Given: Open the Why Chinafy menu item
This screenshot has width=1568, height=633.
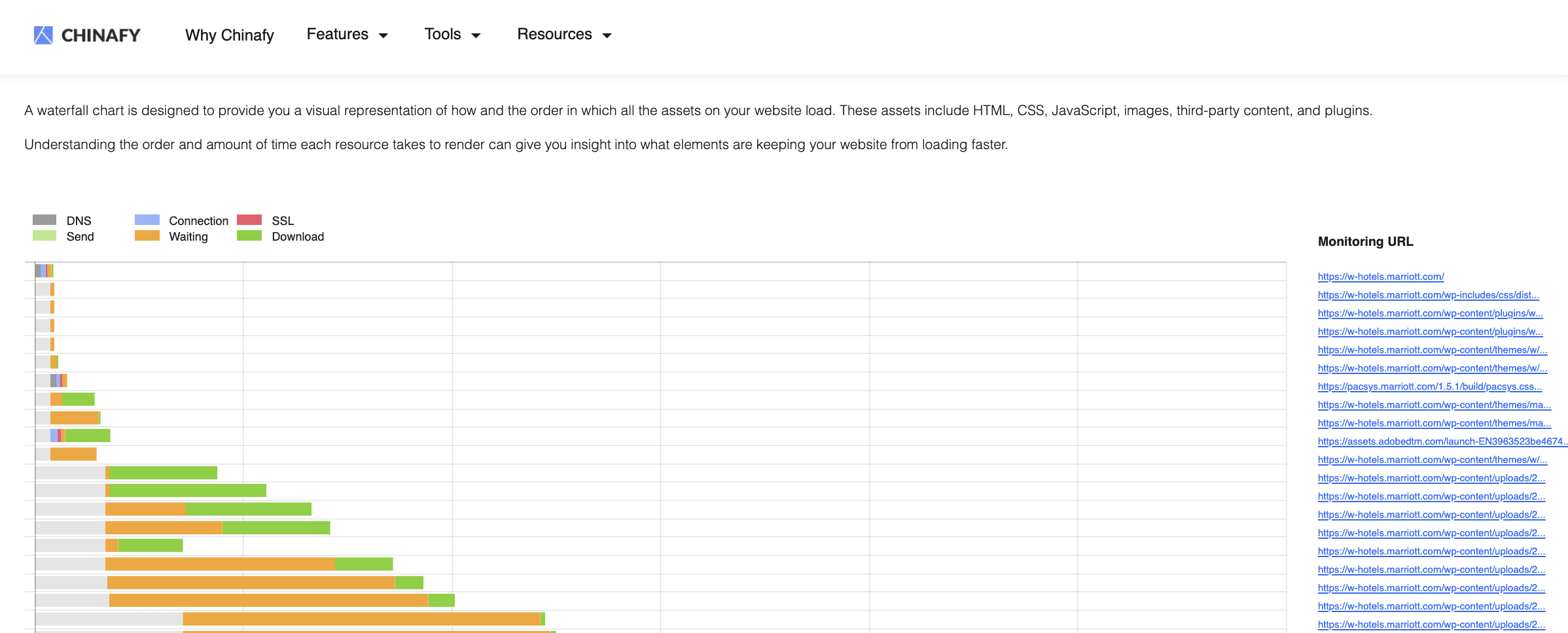Looking at the screenshot, I should pyautogui.click(x=230, y=35).
